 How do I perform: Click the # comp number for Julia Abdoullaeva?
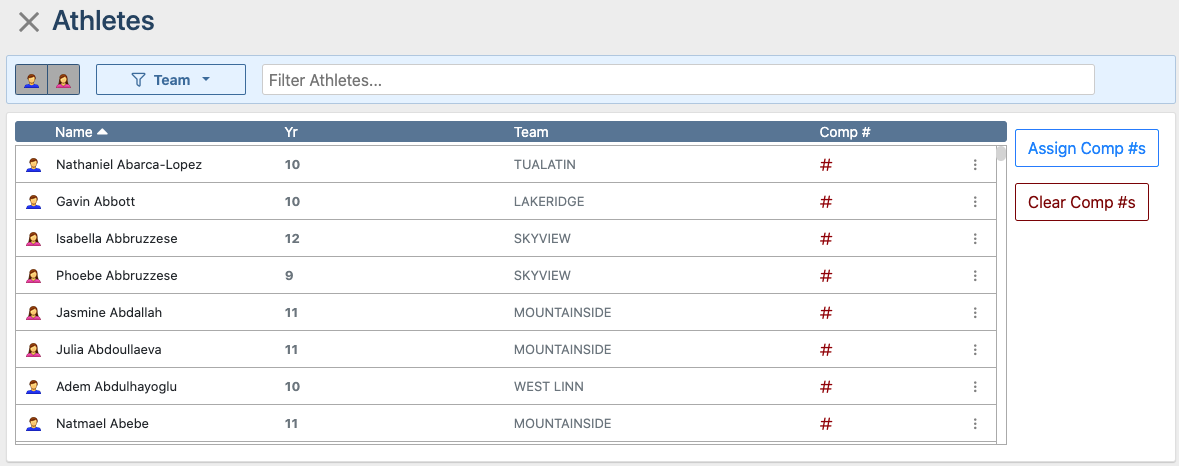(x=826, y=350)
